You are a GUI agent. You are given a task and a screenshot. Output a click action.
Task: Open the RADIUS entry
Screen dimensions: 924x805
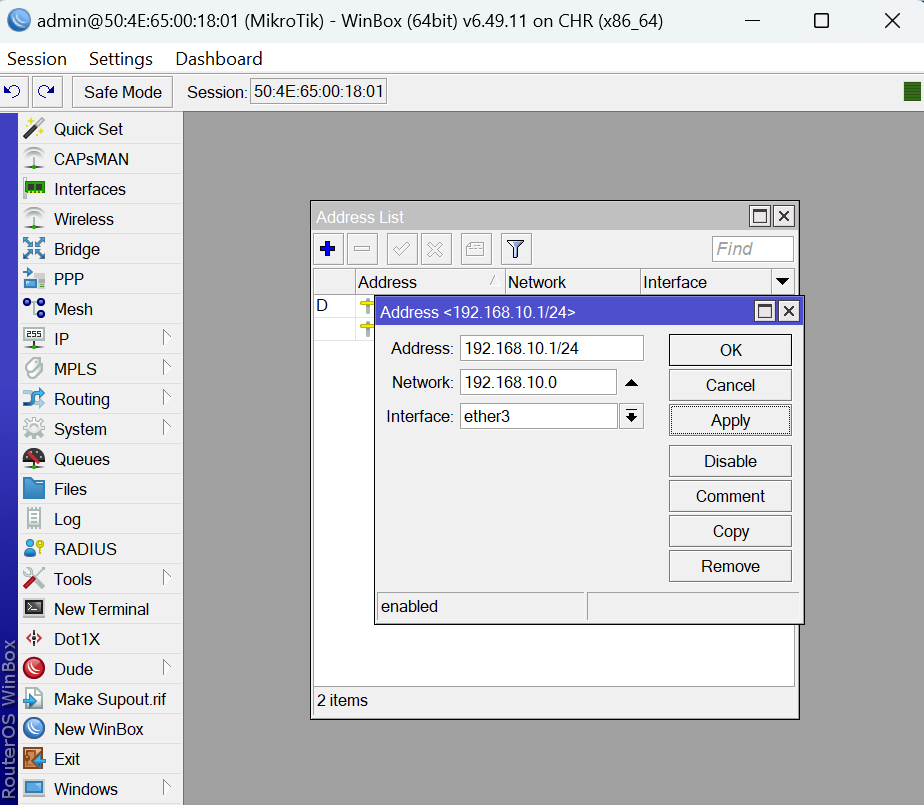[x=100, y=549]
